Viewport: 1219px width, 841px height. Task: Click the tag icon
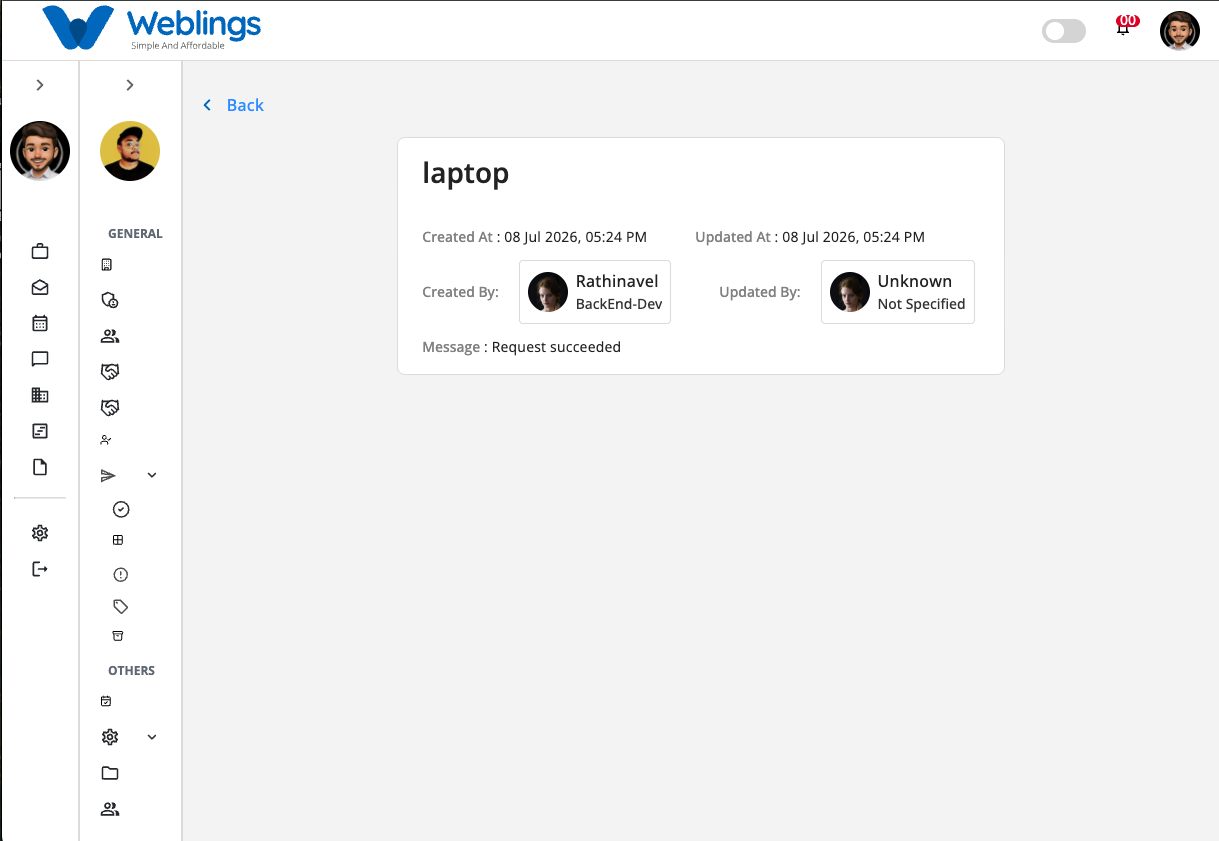(121, 606)
